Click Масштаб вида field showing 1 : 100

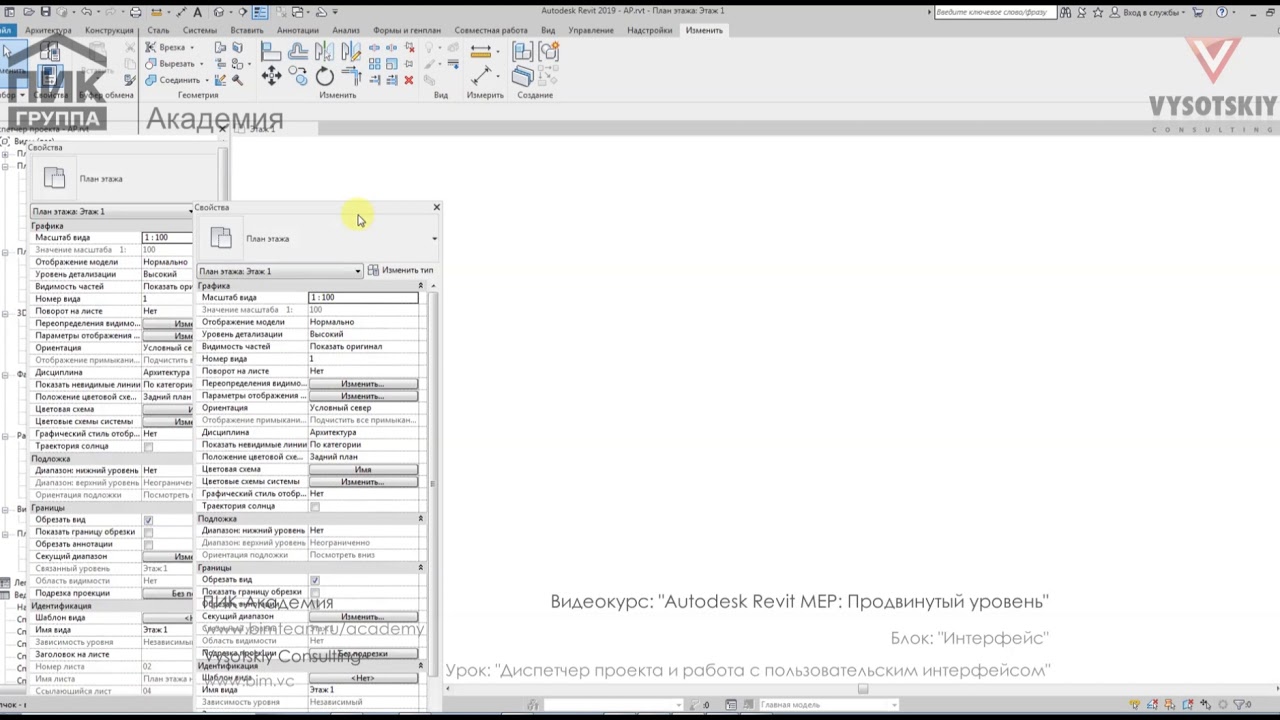(363, 297)
